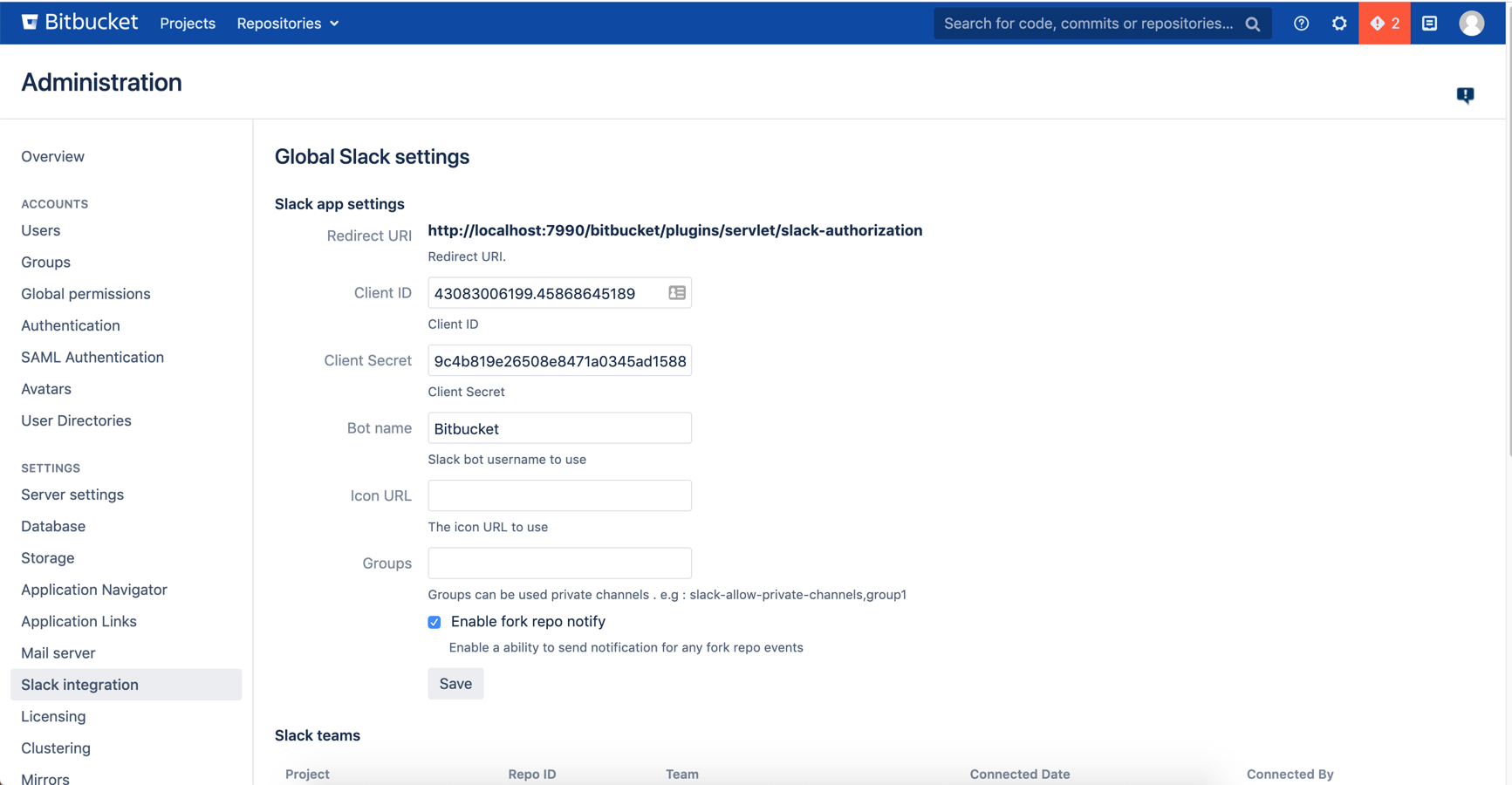Click the Administration page title
The image size is (1512, 785).
[102, 82]
